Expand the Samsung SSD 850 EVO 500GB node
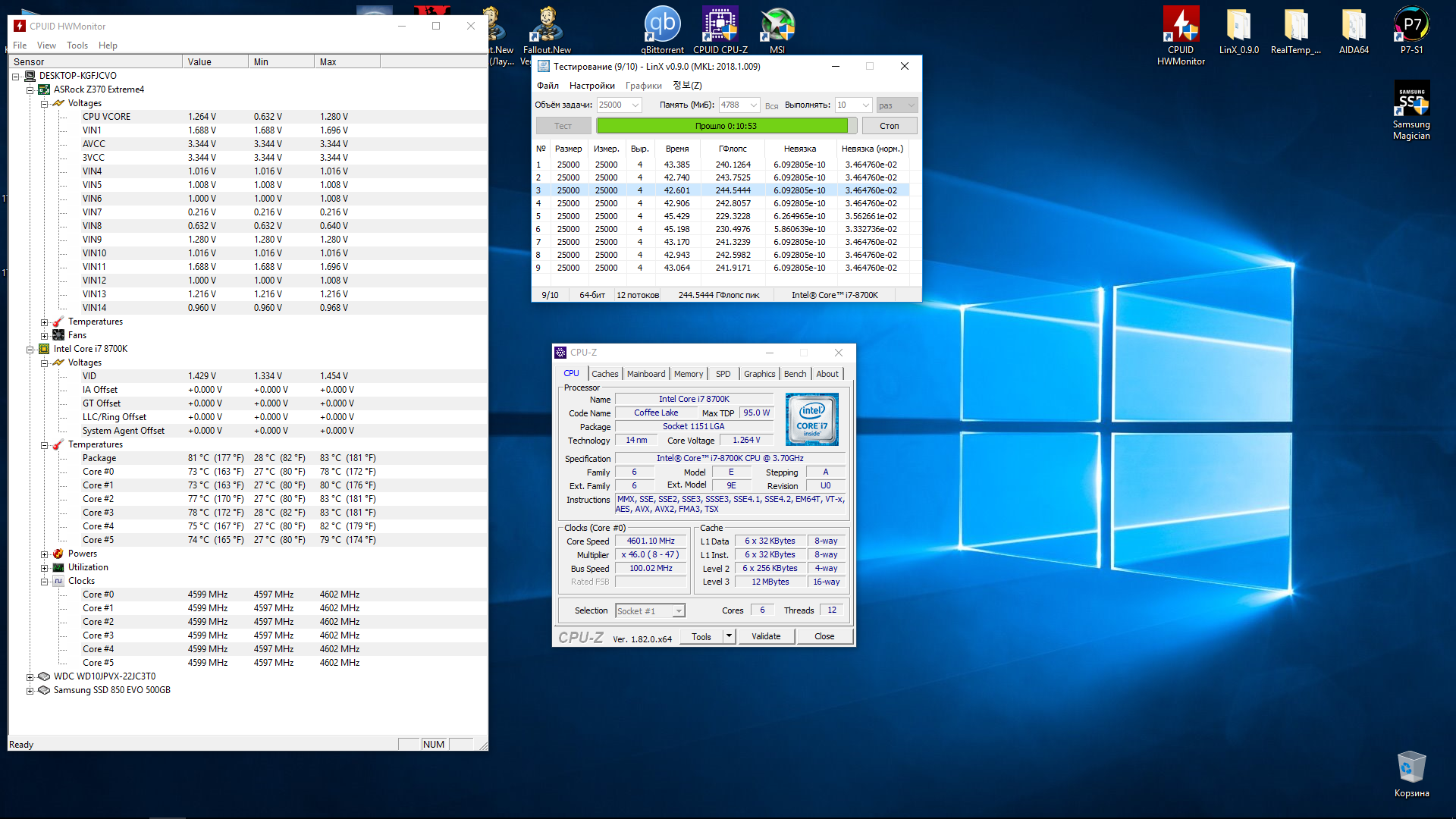 coord(30,691)
